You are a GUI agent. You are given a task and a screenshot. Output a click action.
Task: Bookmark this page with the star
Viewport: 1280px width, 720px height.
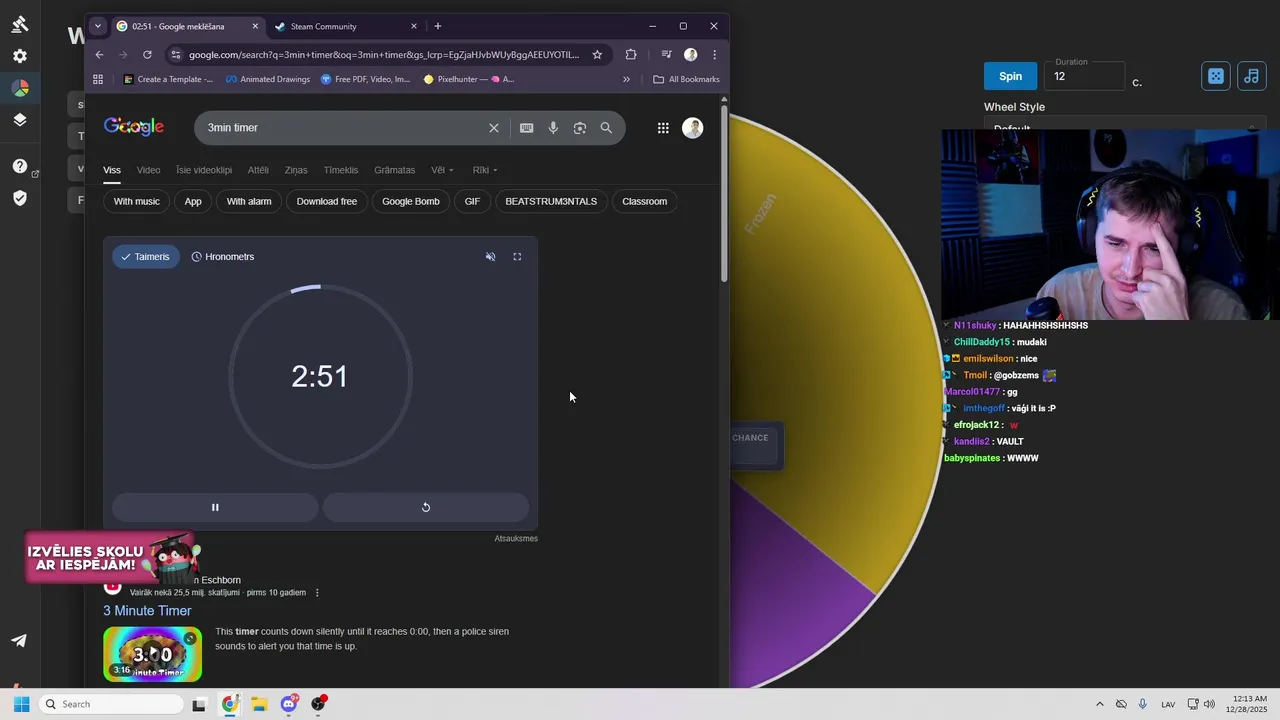597,55
